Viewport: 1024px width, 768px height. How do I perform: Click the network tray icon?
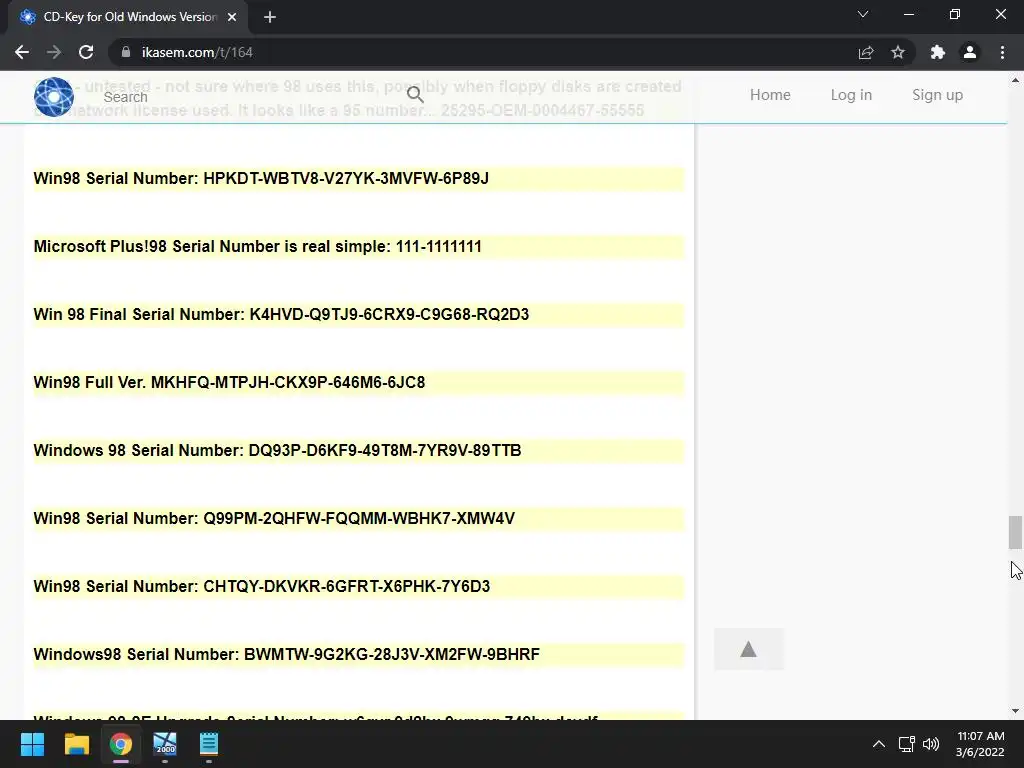pos(906,744)
